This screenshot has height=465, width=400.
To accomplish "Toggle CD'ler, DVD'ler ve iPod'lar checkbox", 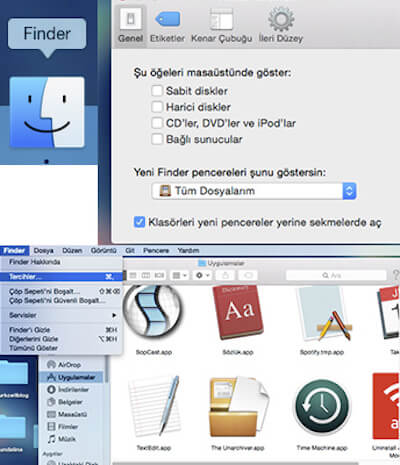I will coord(157,123).
